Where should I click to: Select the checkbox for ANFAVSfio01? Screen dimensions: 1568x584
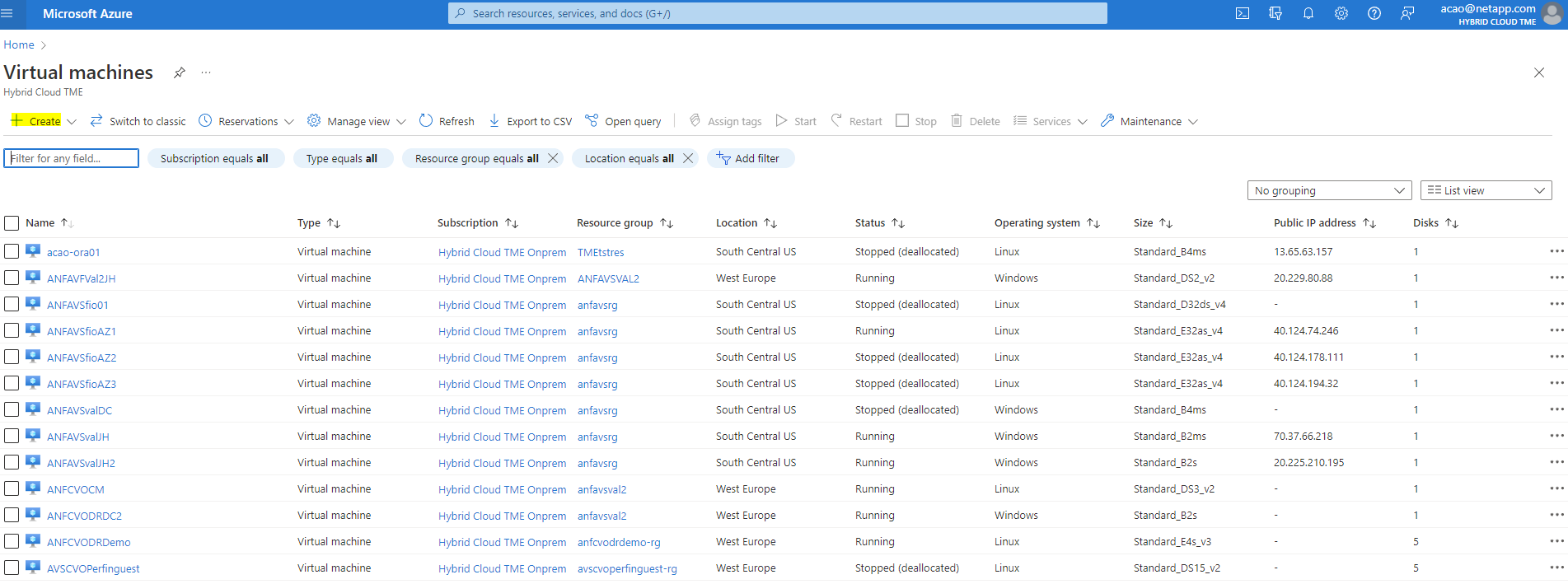tap(12, 304)
